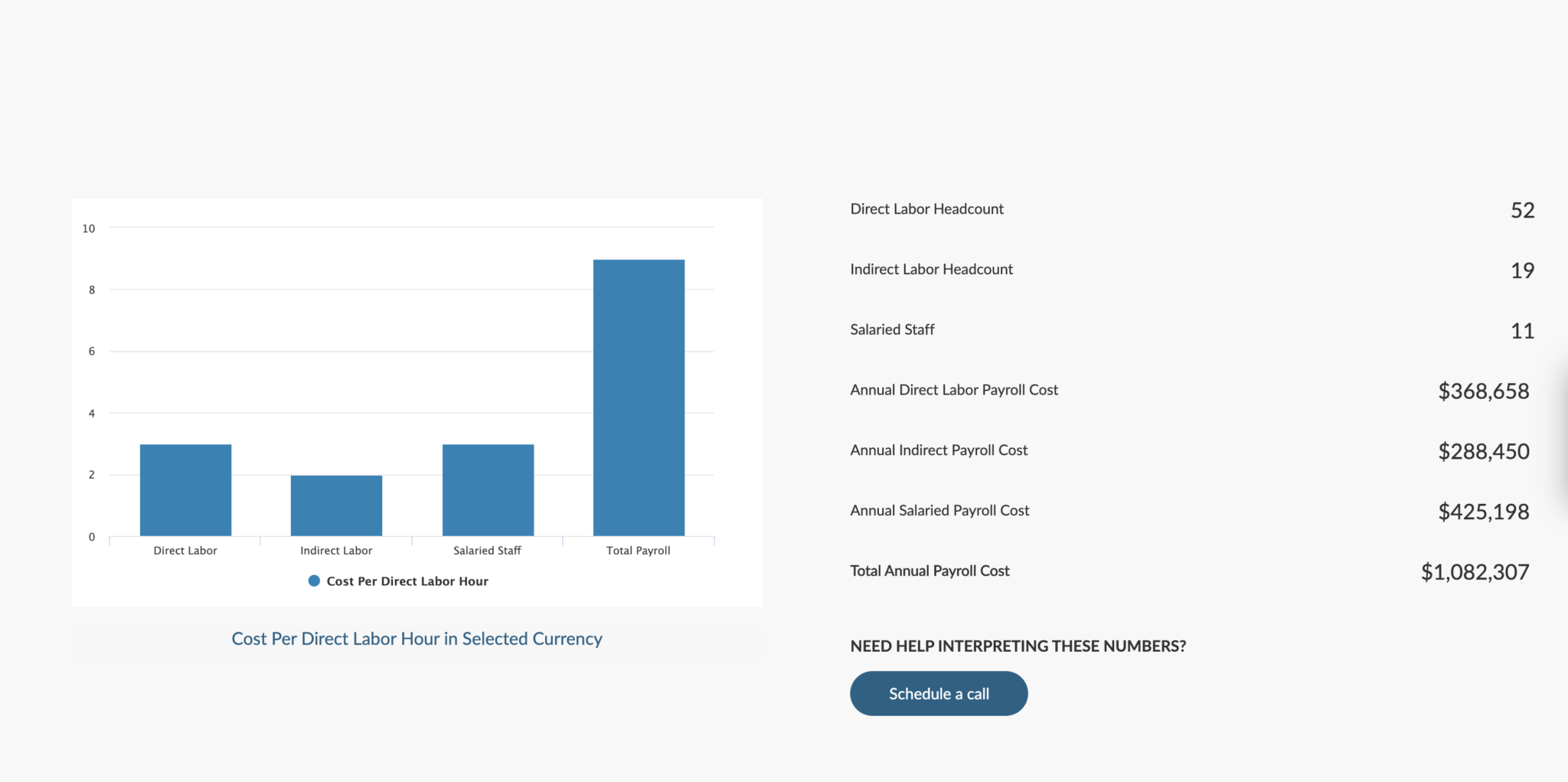Click the Direct Labor axis label

(185, 550)
